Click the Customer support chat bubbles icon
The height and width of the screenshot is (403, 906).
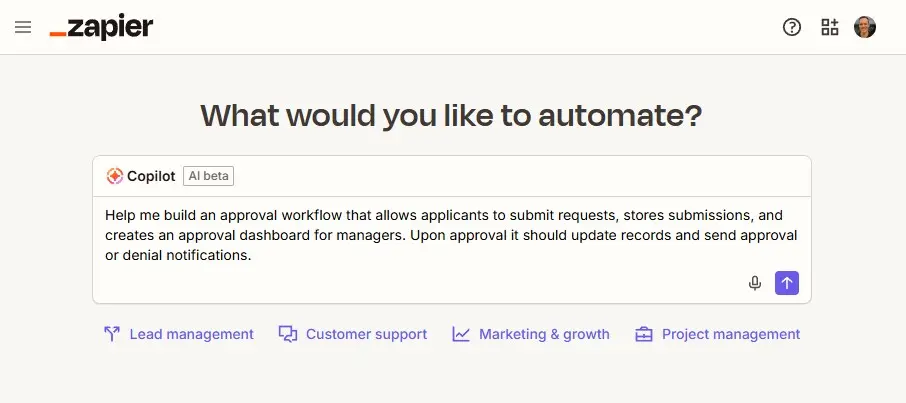pyautogui.click(x=288, y=334)
